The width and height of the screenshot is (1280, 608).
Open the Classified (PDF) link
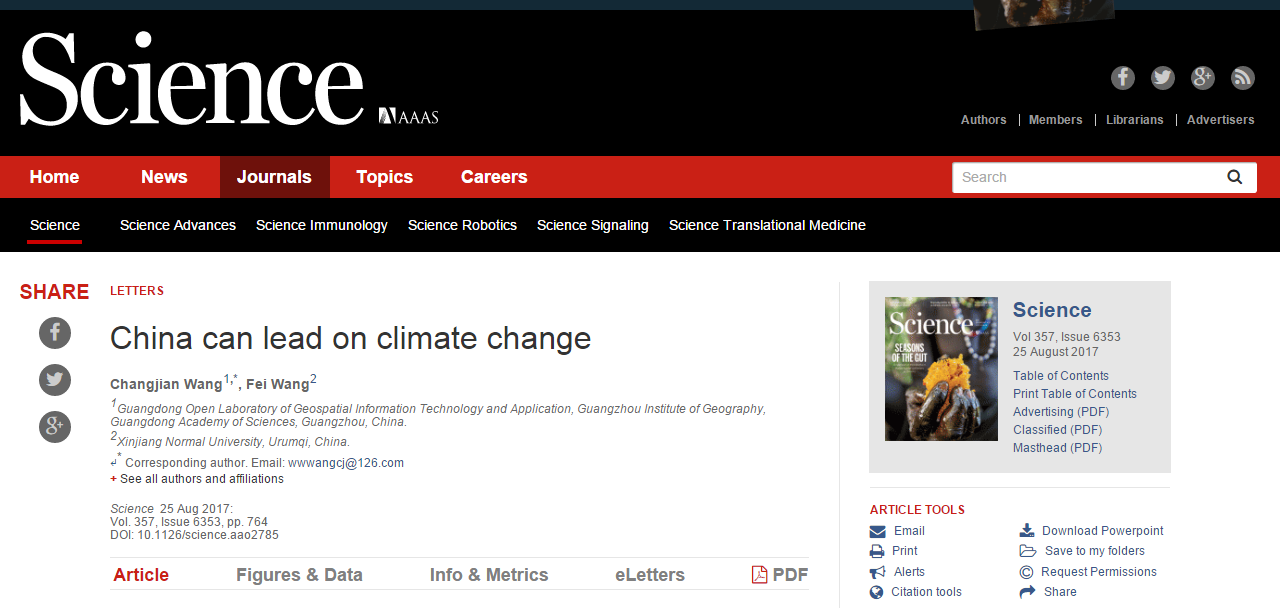[1058, 430]
